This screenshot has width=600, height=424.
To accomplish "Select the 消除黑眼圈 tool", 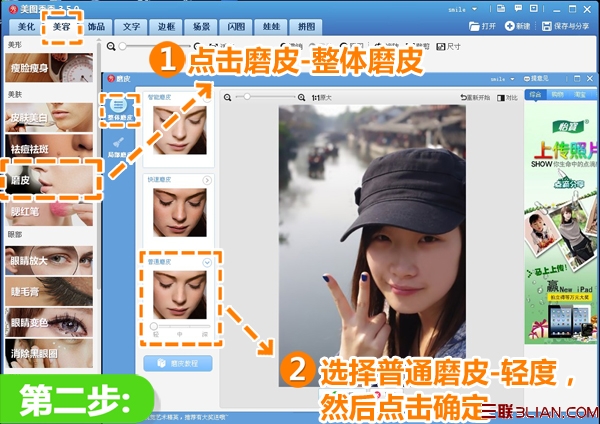I will tap(49, 353).
